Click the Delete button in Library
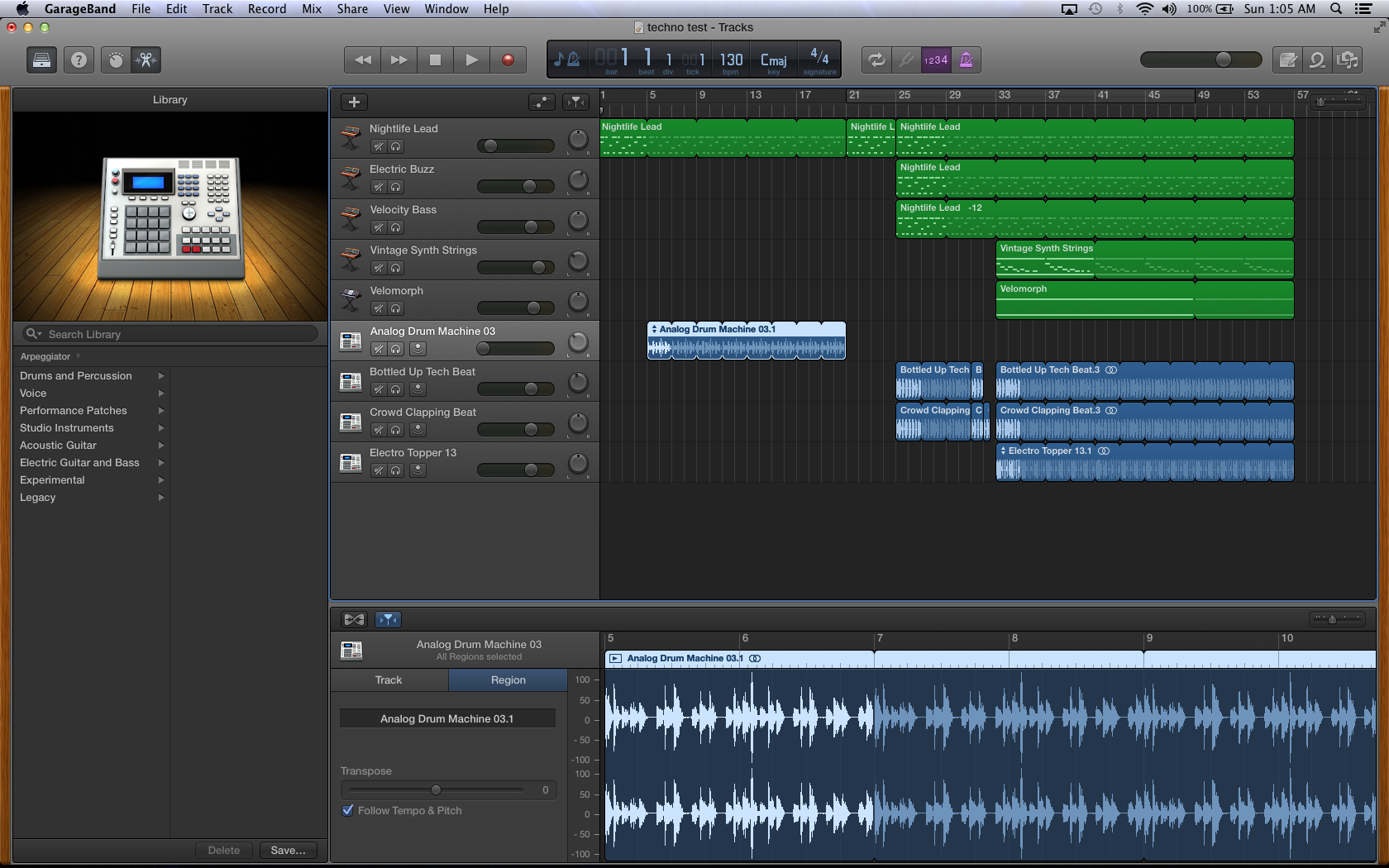Screen dimensions: 1389x868 click(223, 850)
